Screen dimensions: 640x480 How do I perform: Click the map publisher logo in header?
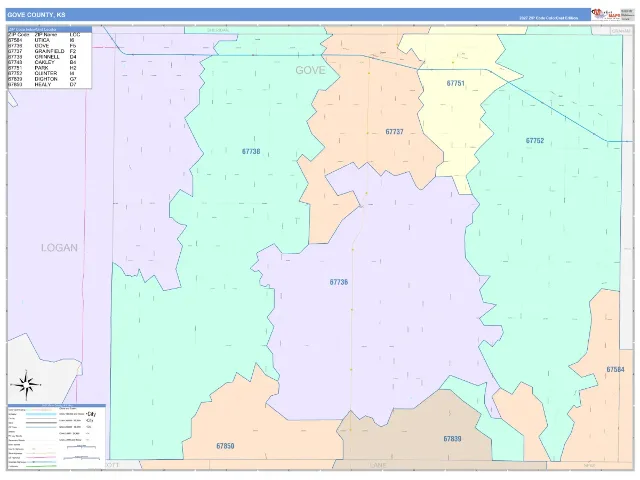pos(606,15)
